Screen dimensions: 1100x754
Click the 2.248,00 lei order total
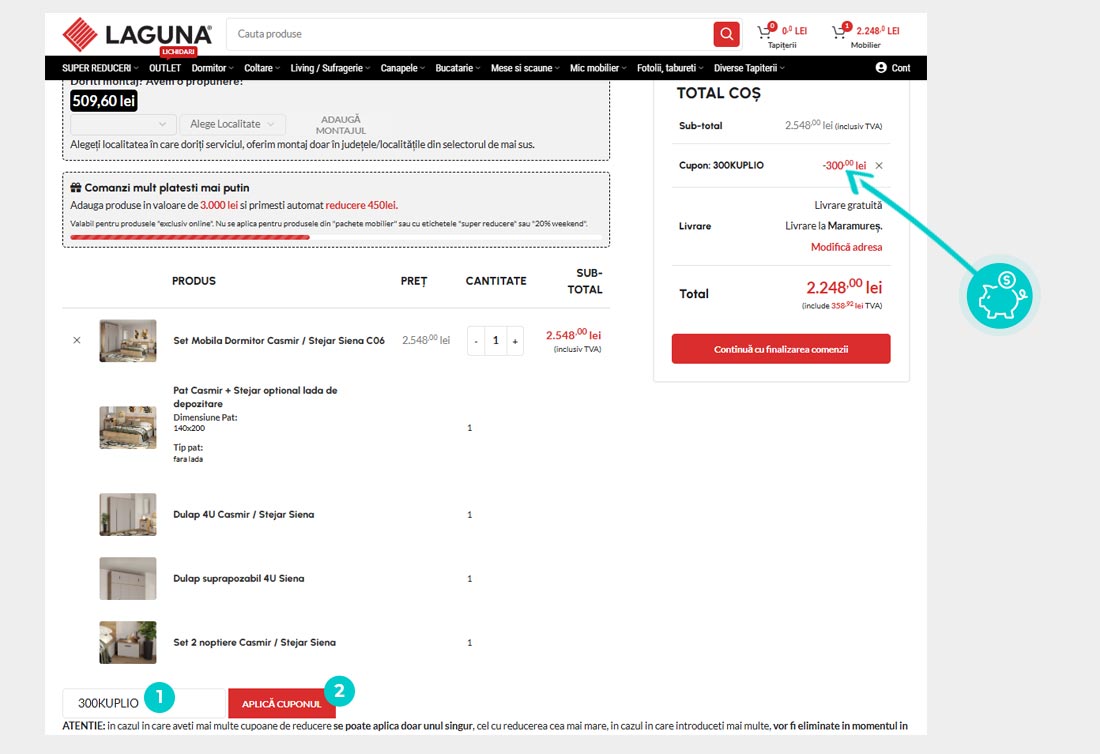point(844,287)
